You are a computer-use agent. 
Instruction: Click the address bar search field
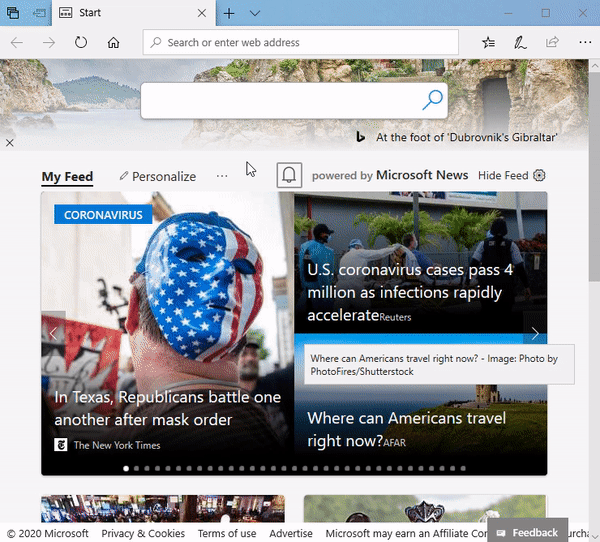point(301,42)
